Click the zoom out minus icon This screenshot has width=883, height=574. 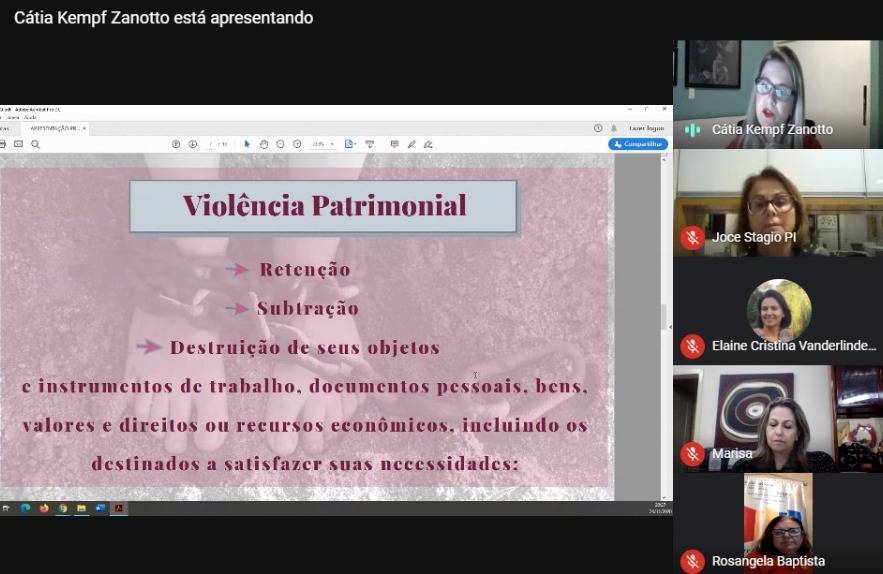tap(281, 144)
